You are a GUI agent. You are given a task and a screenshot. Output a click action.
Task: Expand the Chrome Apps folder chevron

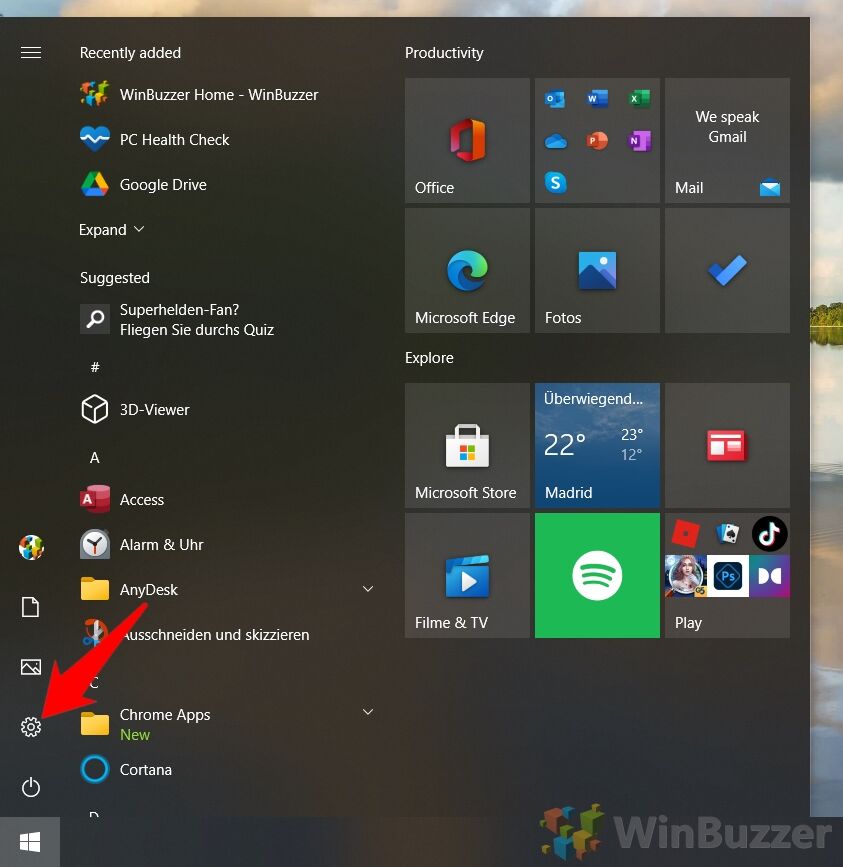pyautogui.click(x=368, y=712)
